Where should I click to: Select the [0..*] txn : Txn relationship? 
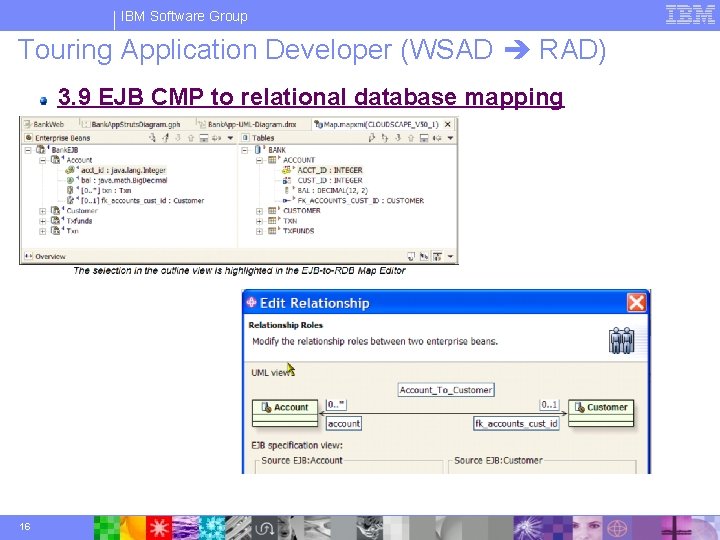click(106, 191)
